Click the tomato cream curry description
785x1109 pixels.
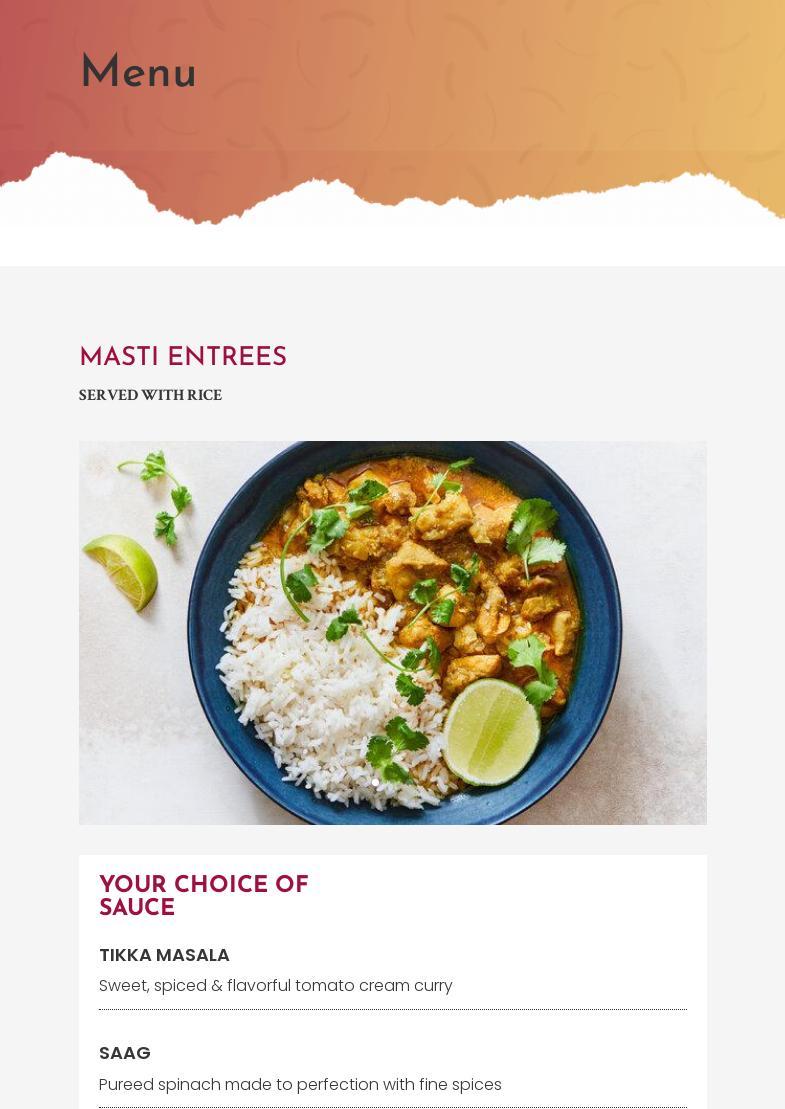(276, 986)
